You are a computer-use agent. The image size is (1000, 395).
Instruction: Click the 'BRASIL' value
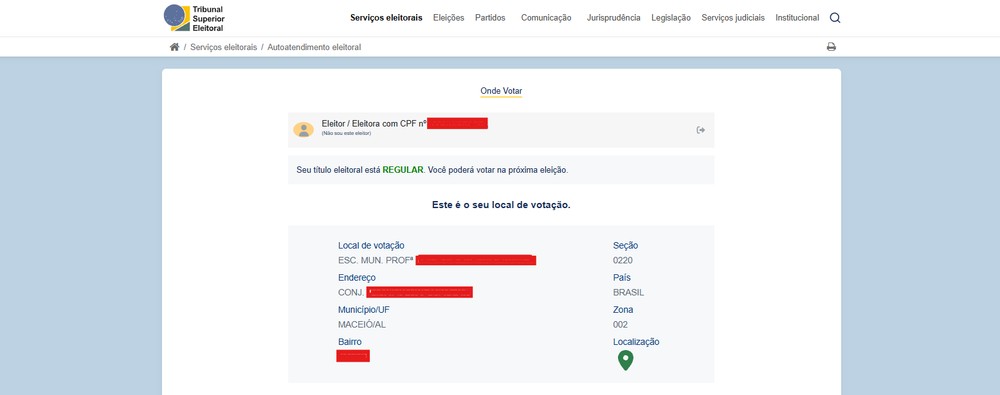tap(628, 292)
